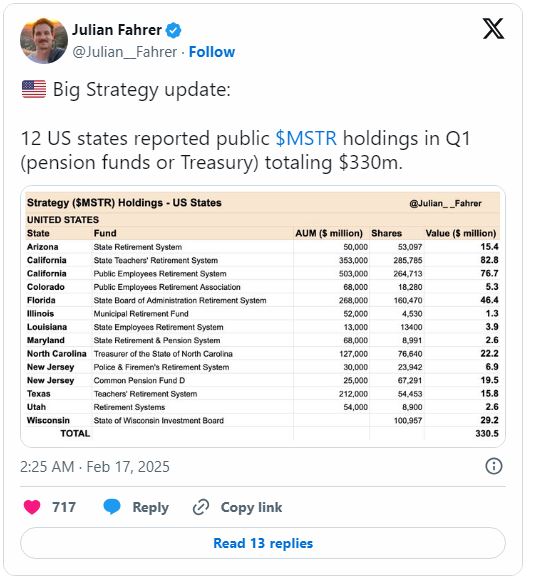Click the Wisconsin row in the table image
Viewport: 534px width, 583px height.
click(263, 420)
